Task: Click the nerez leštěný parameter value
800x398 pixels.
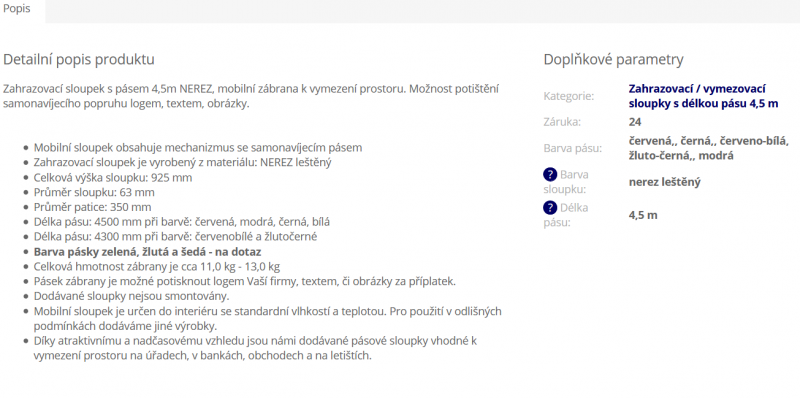Action: coord(664,182)
